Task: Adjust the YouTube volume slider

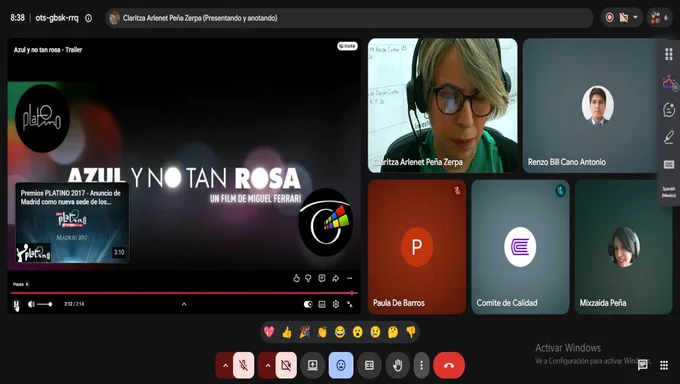Action: [x=44, y=304]
